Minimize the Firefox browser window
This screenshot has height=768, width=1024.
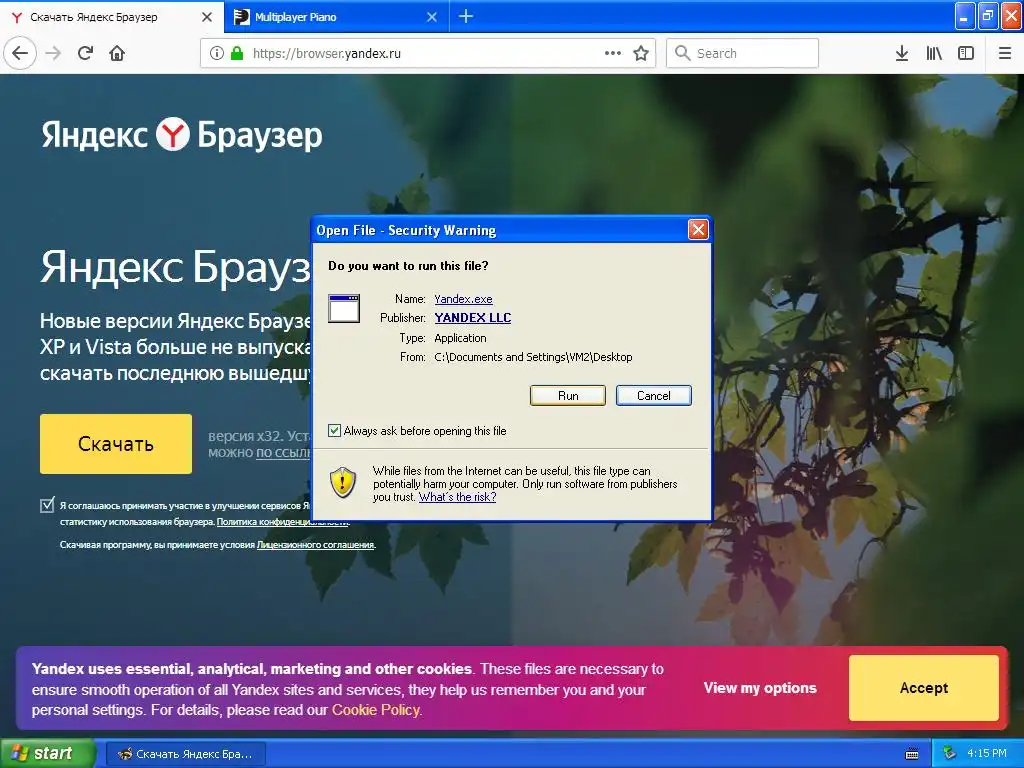pyautogui.click(x=965, y=16)
